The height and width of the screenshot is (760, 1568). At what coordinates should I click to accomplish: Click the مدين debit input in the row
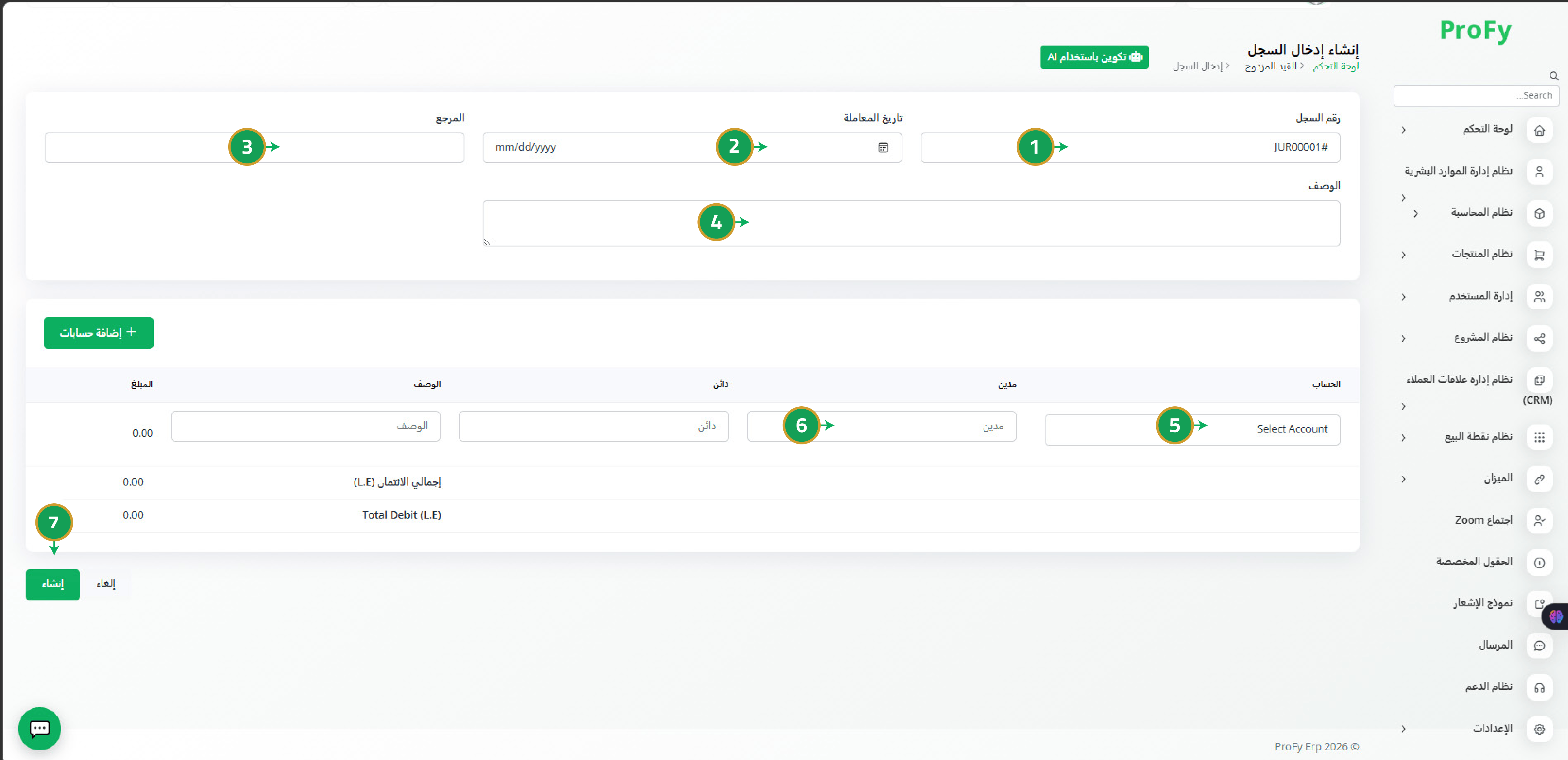click(x=881, y=426)
